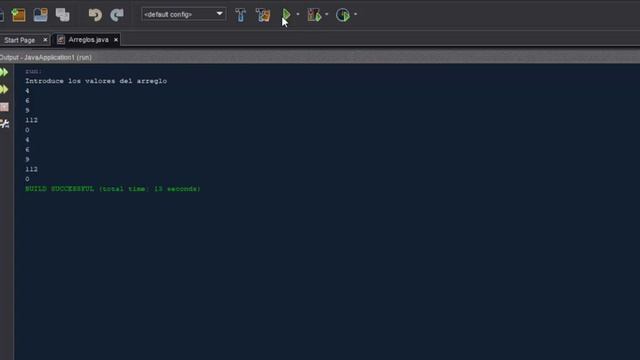Click the Build Project hammer icon
This screenshot has height=360, width=640.
coord(240,15)
